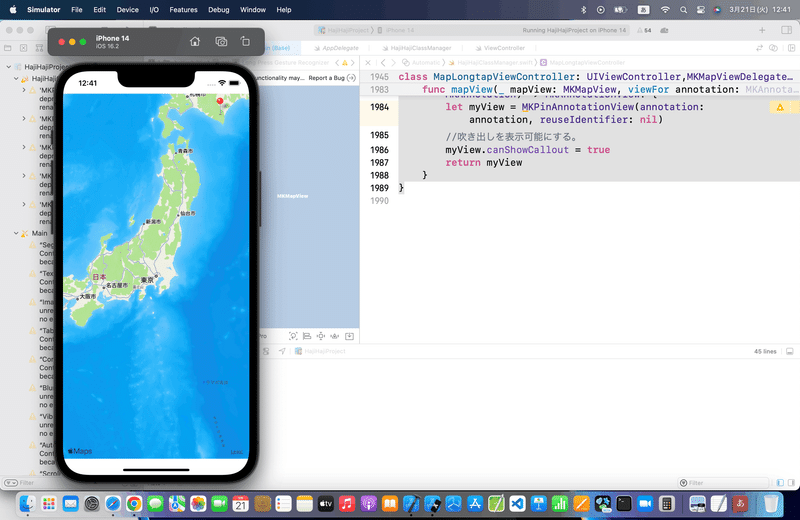Choose the iPhone 14 run destination
This screenshot has height=520, width=800.
395,31
